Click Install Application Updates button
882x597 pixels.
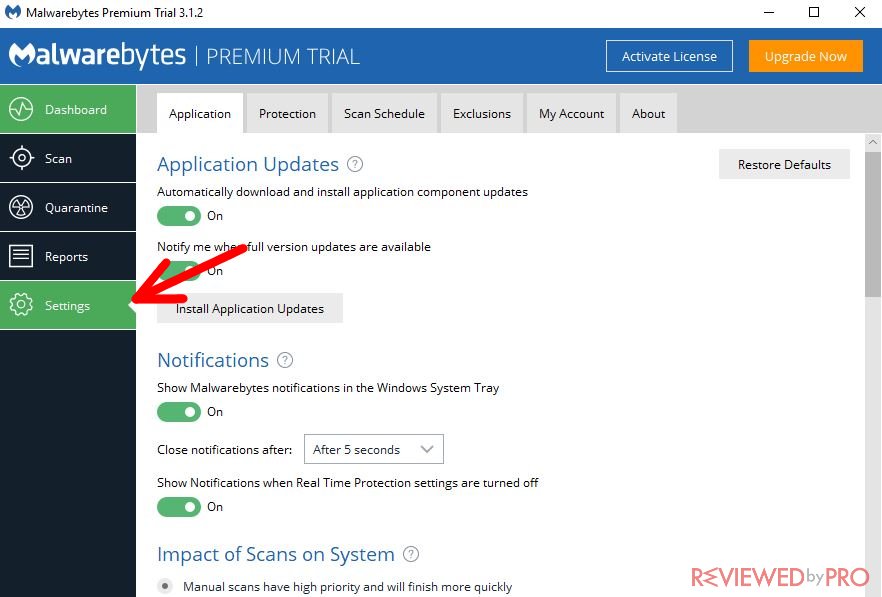[x=250, y=308]
